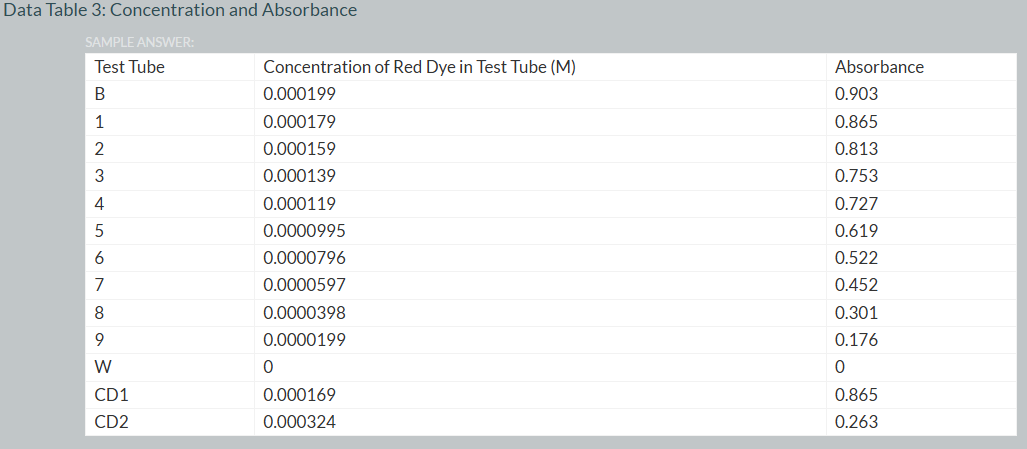Select the "CD1" test tube cell
This screenshot has height=449, width=1027.
[110, 394]
